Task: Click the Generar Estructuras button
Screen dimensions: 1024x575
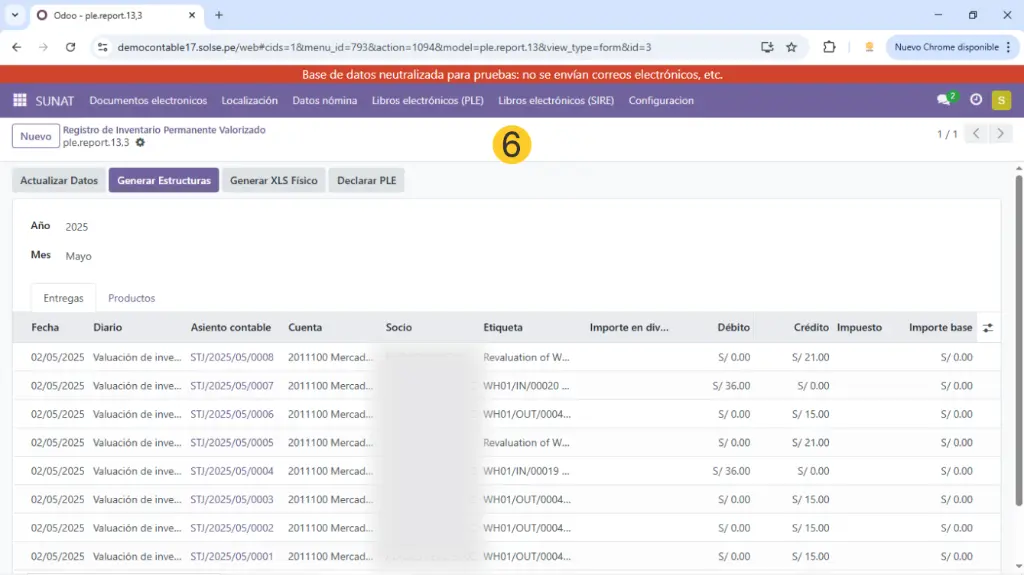Action: (x=164, y=181)
